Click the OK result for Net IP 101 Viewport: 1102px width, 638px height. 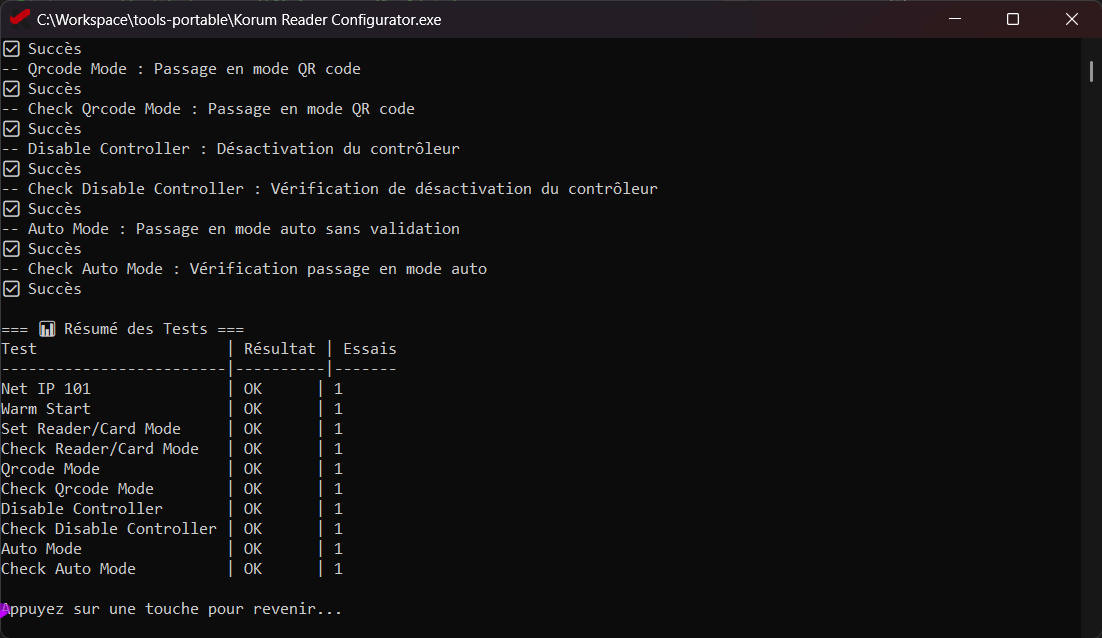pyautogui.click(x=253, y=389)
